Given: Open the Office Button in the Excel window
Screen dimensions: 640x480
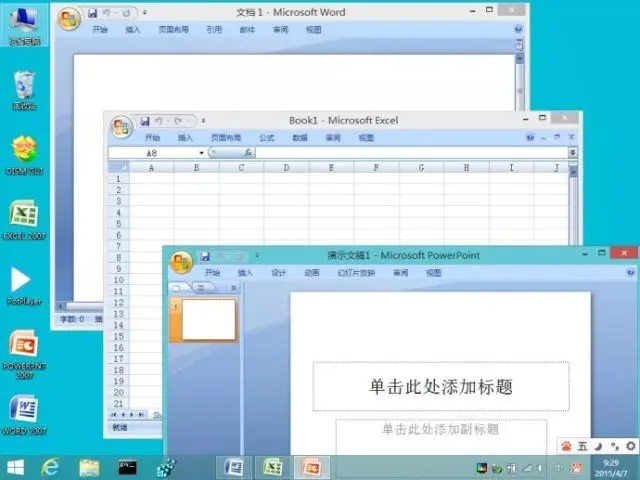Looking at the screenshot, I should click(121, 127).
